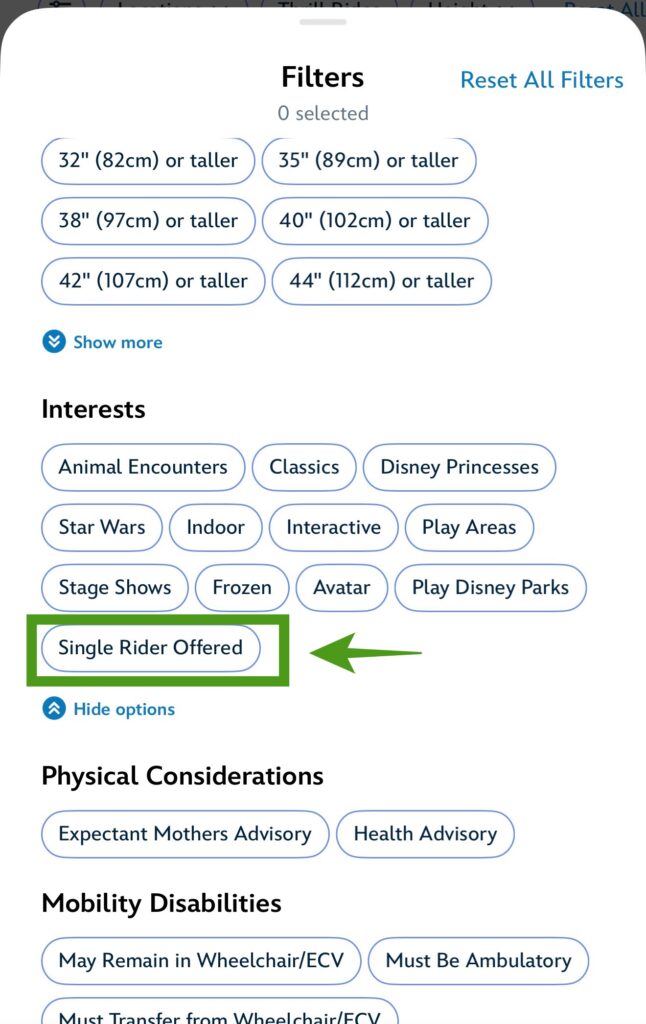
Task: Enable the Avatar interest chip
Action: [342, 587]
